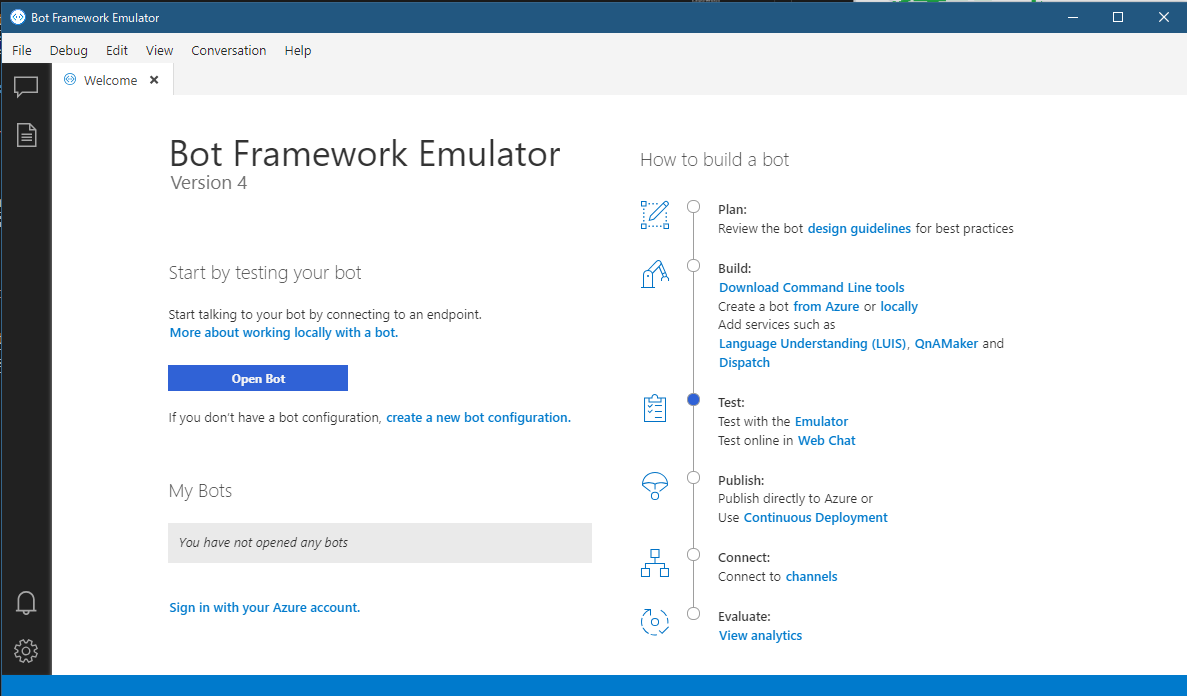Click 'You have not opened any bots' box
The image size is (1187, 696).
(x=380, y=543)
